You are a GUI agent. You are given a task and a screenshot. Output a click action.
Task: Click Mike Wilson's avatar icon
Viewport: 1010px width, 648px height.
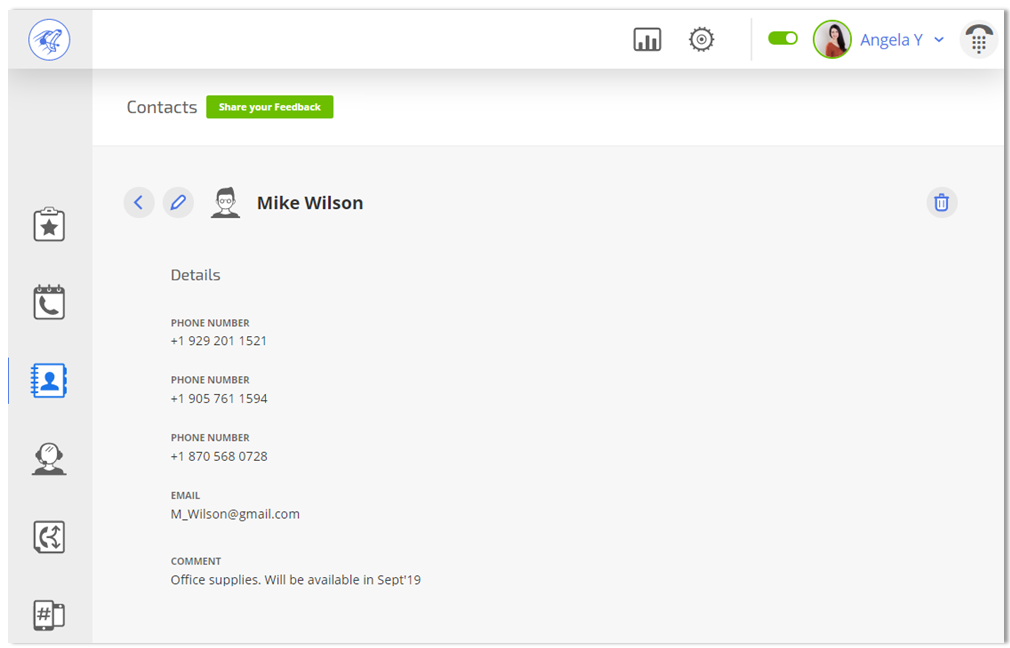coord(225,203)
